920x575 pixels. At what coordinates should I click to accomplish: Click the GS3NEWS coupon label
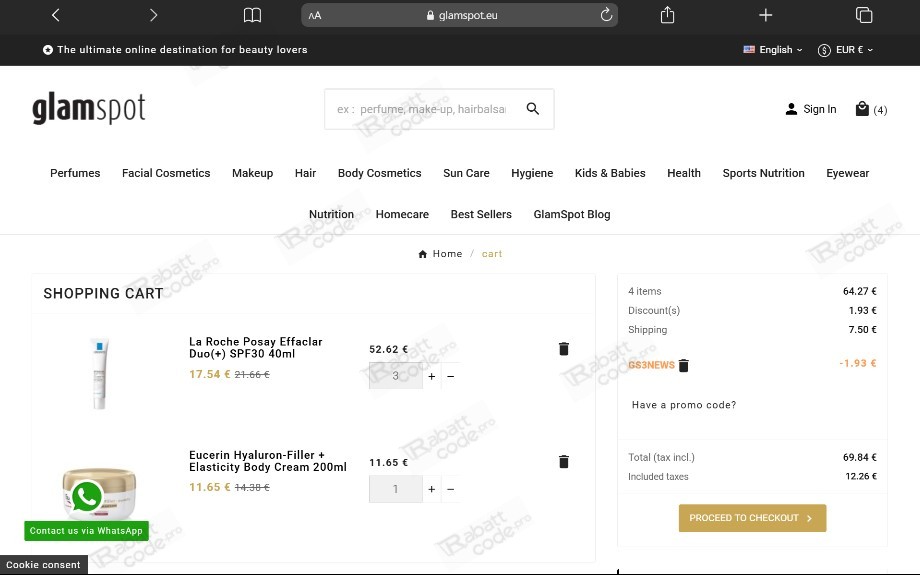point(651,365)
